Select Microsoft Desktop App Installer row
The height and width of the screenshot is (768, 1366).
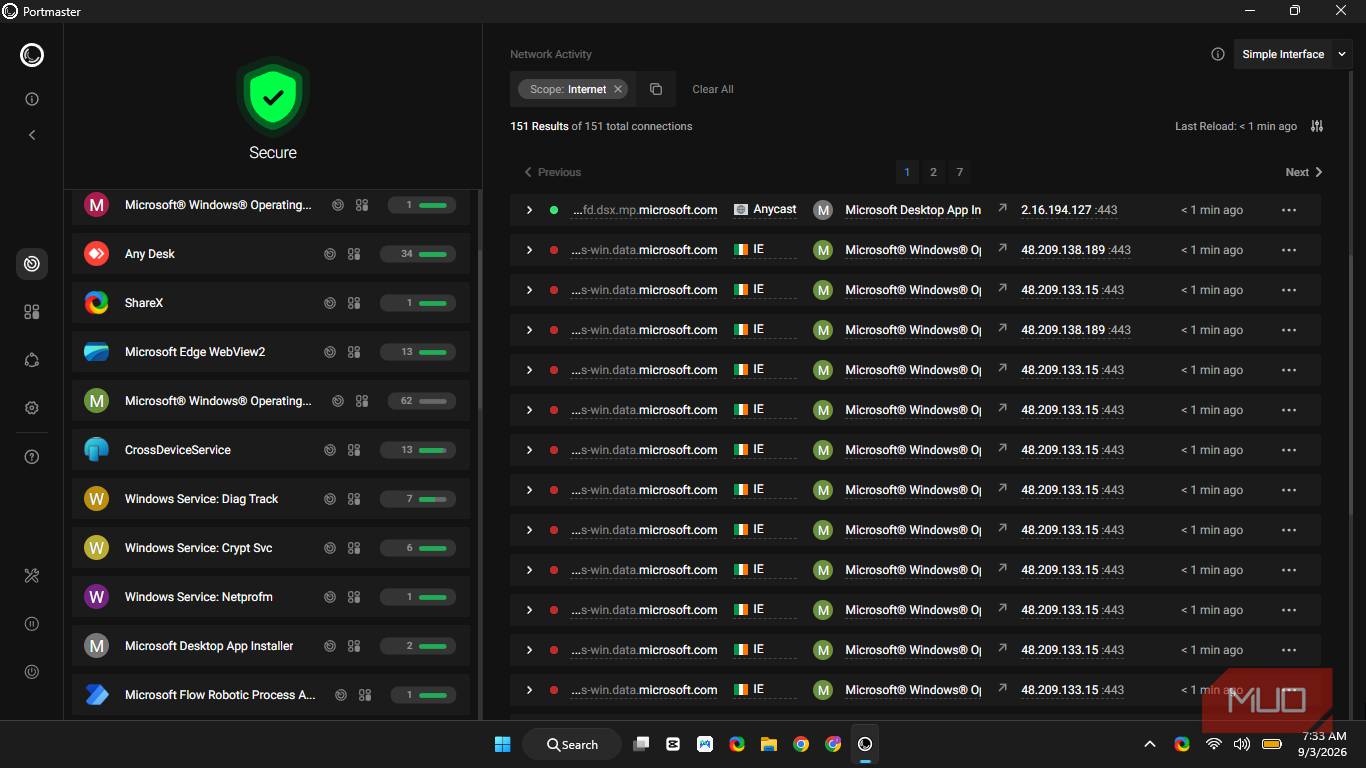point(271,646)
